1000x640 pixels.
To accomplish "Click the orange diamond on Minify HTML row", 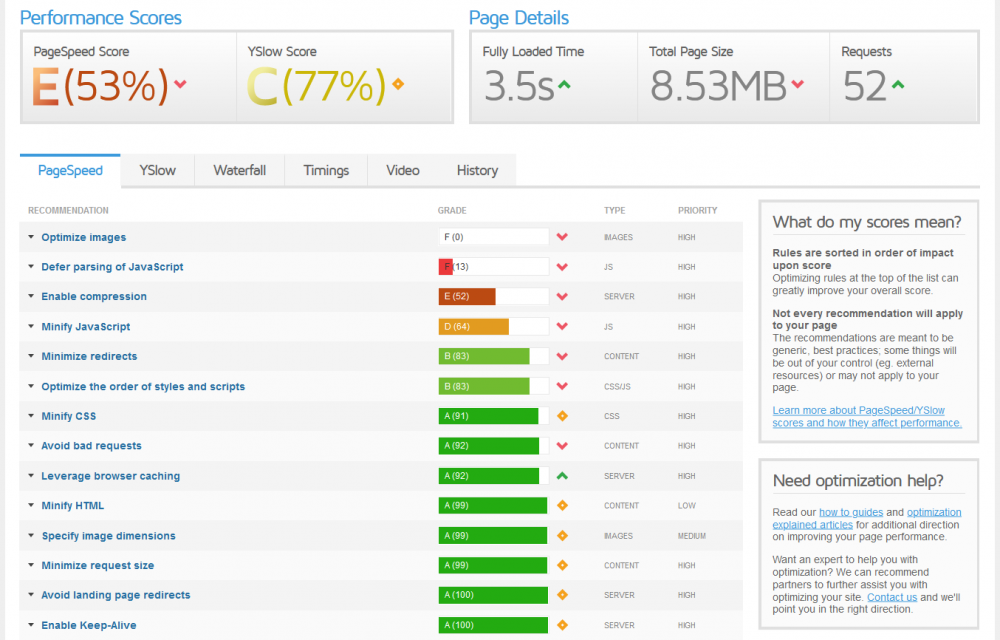I will tap(562, 506).
